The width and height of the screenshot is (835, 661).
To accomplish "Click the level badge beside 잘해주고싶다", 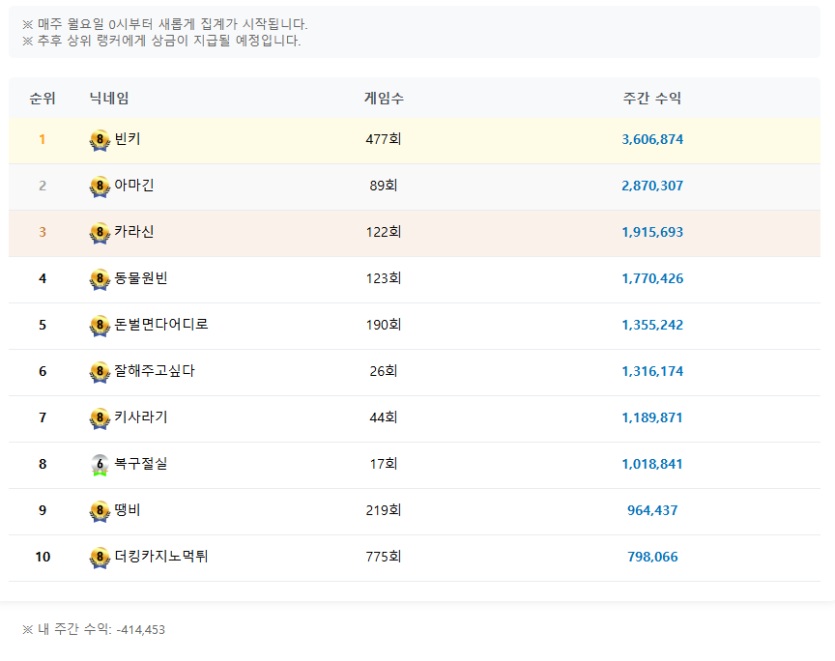I will tap(100, 372).
